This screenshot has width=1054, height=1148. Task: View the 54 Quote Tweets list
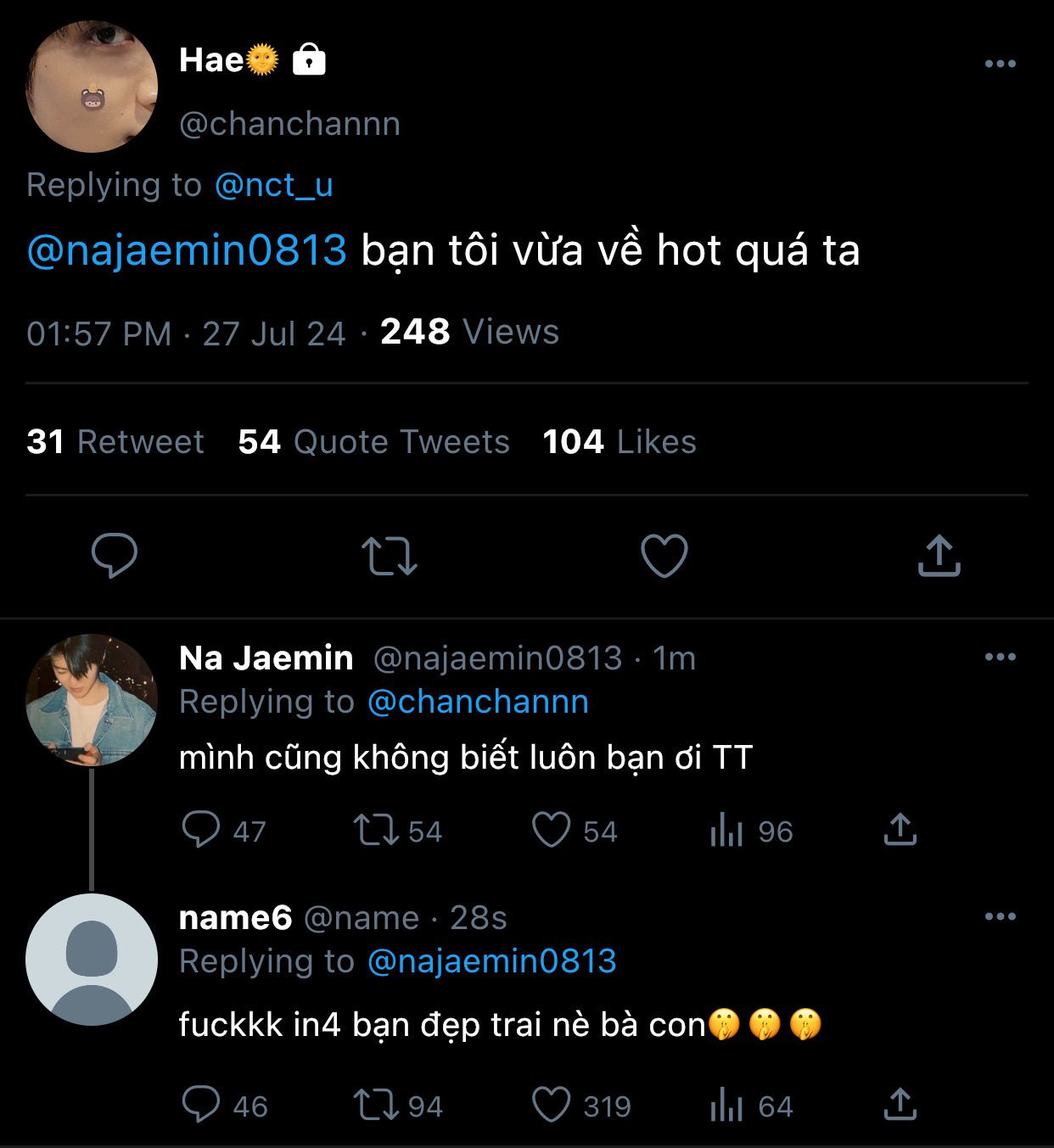tap(373, 442)
